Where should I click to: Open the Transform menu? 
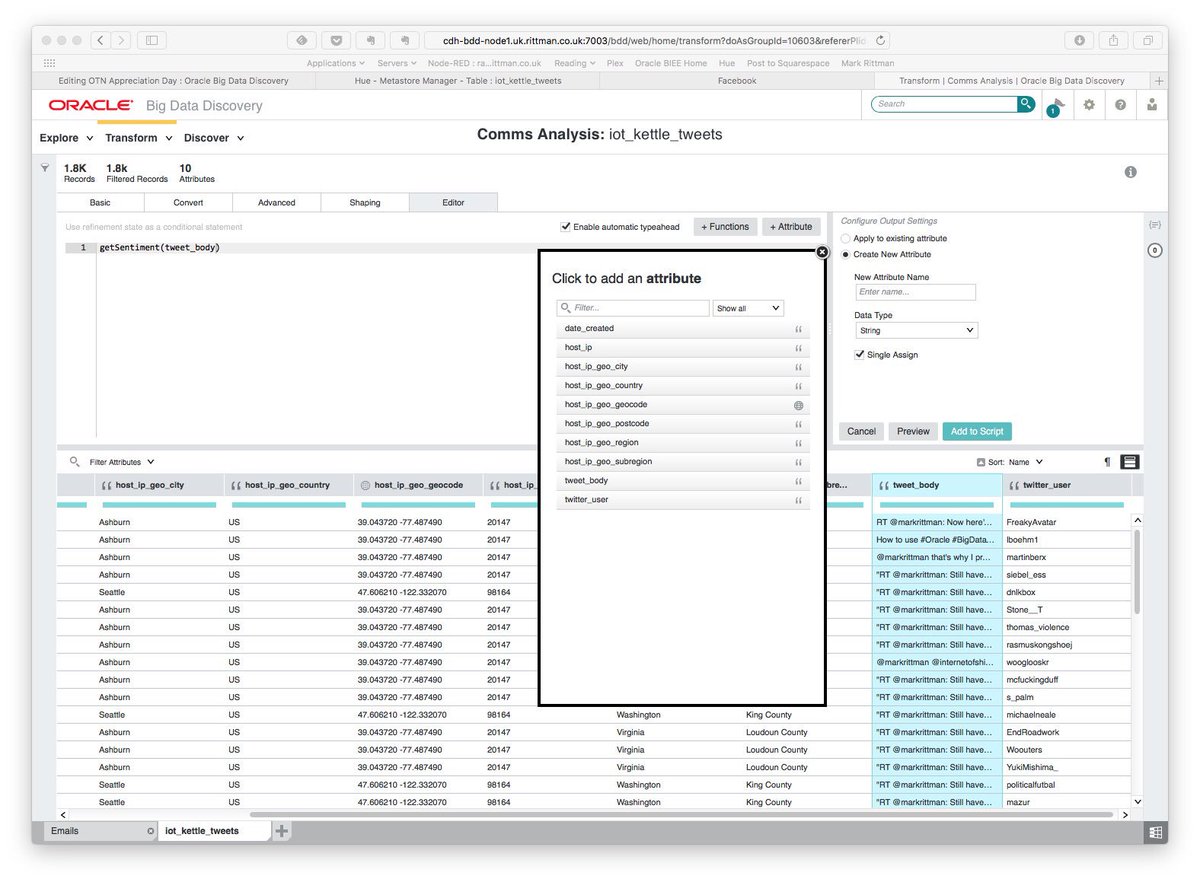tap(139, 138)
